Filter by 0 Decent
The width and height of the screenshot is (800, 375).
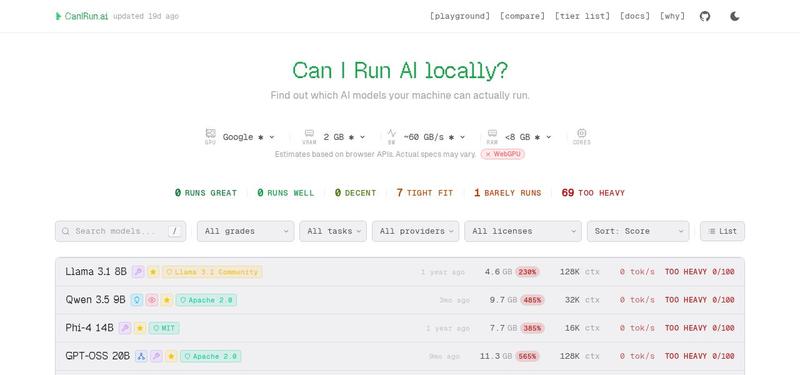[356, 193]
